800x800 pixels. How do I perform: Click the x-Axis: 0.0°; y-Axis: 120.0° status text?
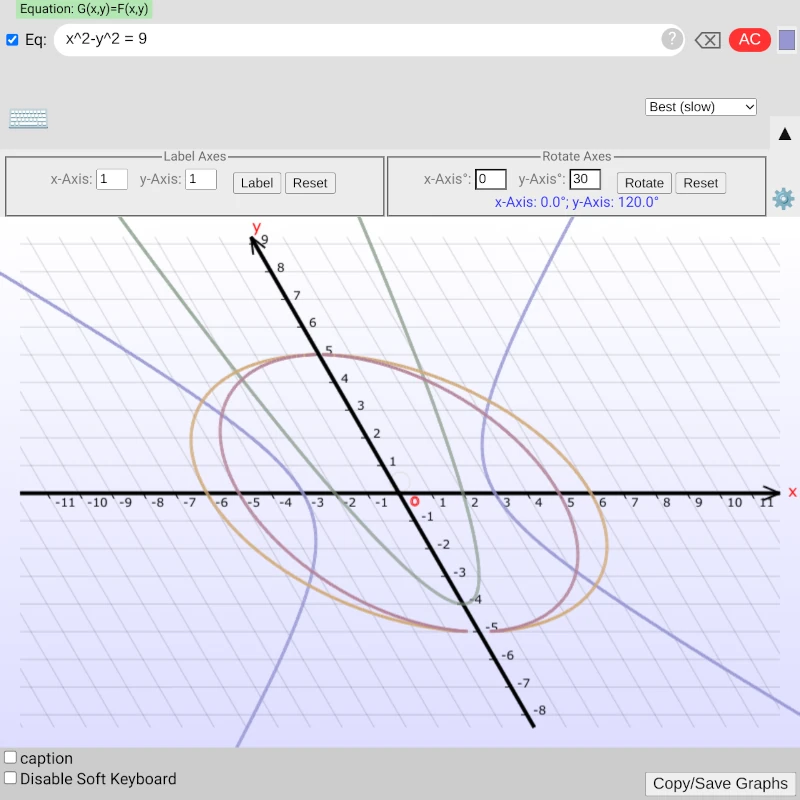577,202
